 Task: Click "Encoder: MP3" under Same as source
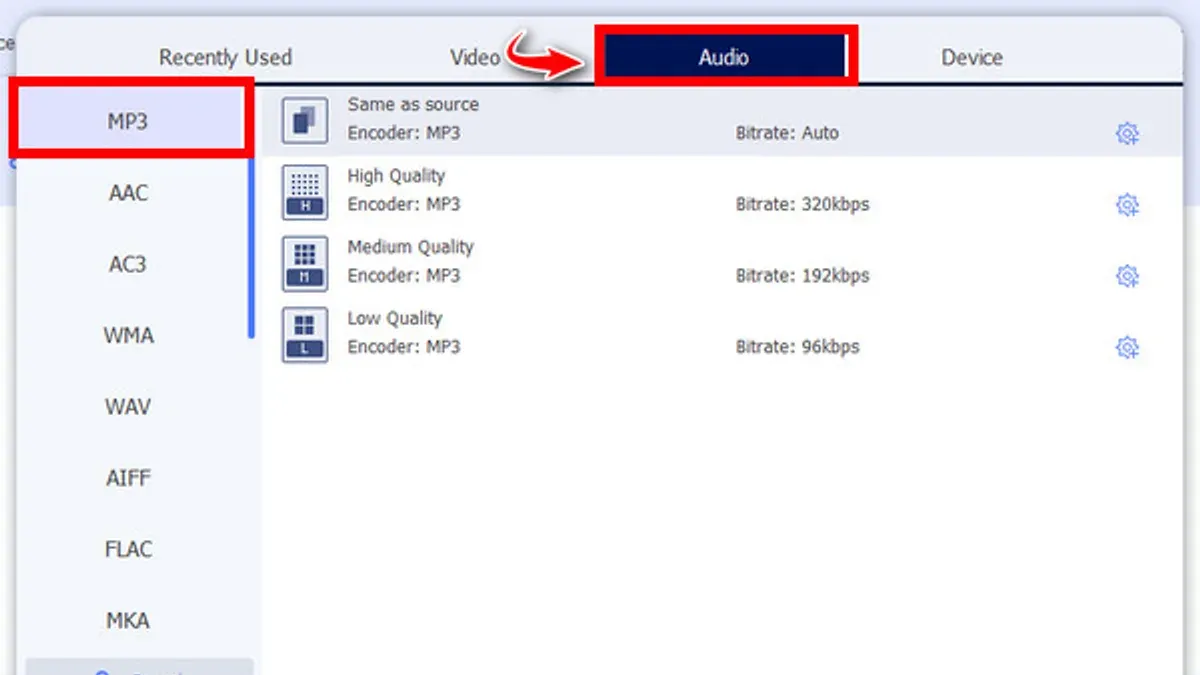click(x=404, y=133)
